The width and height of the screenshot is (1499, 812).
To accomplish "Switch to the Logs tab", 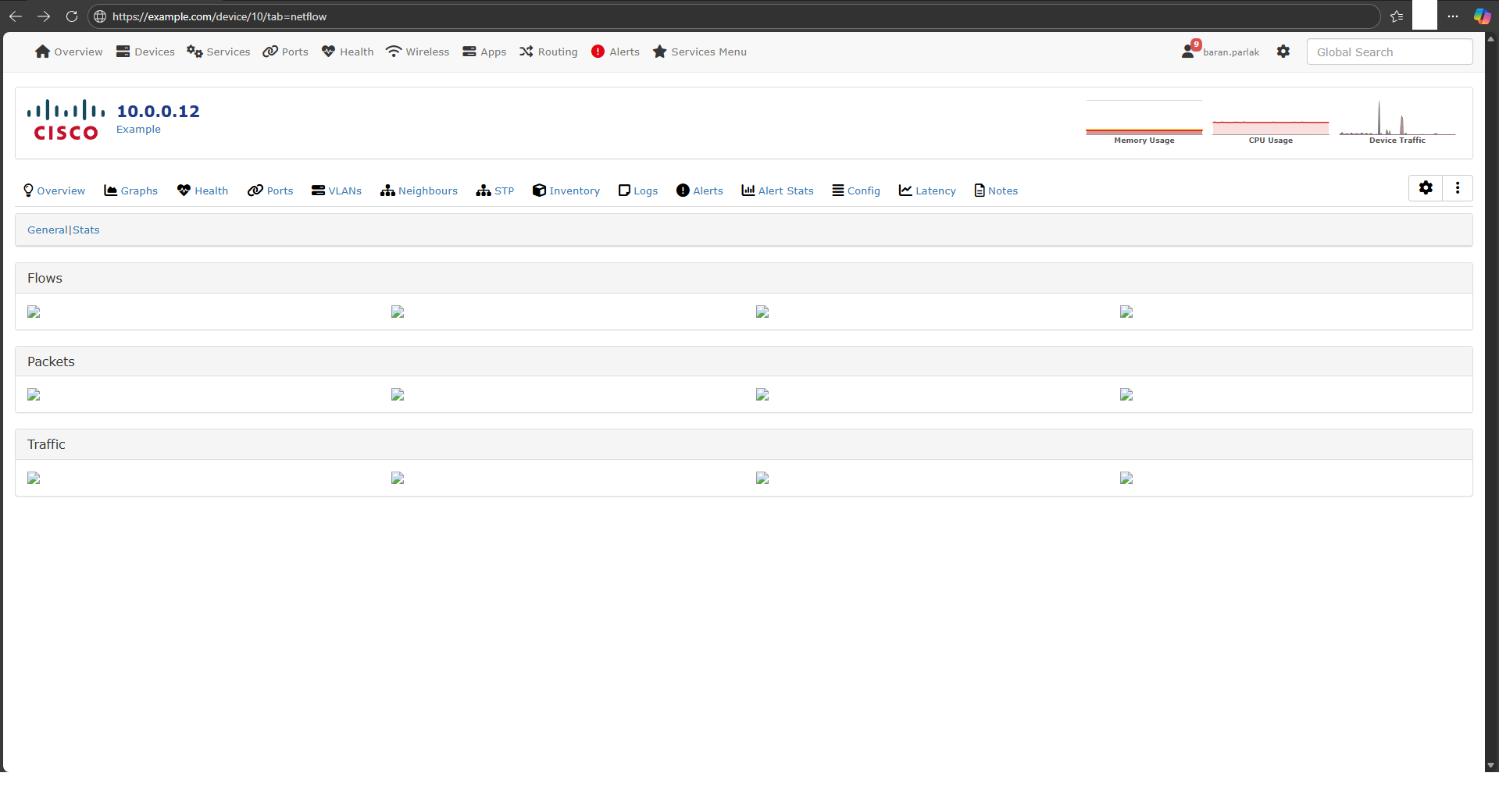I will [638, 191].
